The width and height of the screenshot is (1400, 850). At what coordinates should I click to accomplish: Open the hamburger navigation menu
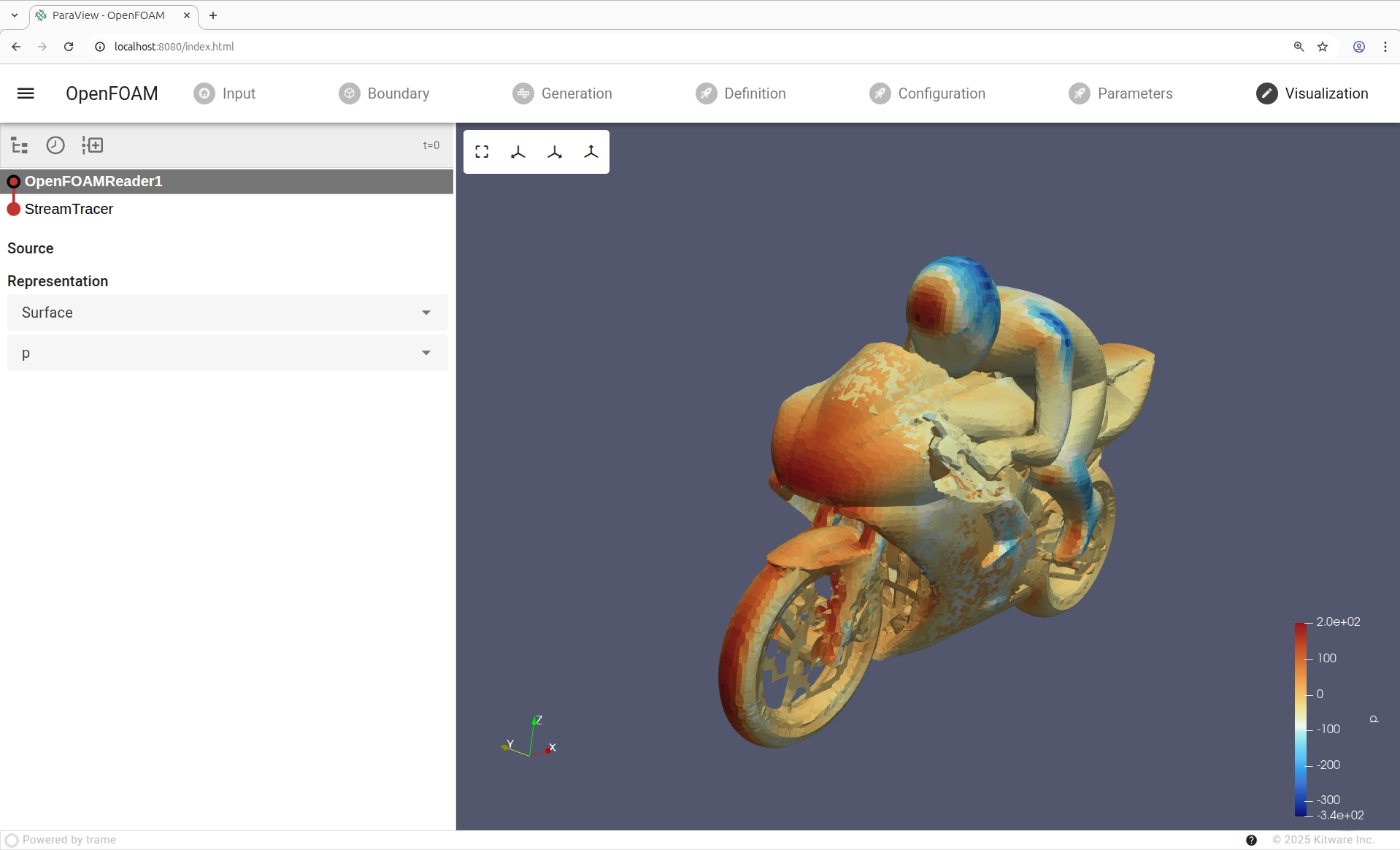click(x=26, y=93)
